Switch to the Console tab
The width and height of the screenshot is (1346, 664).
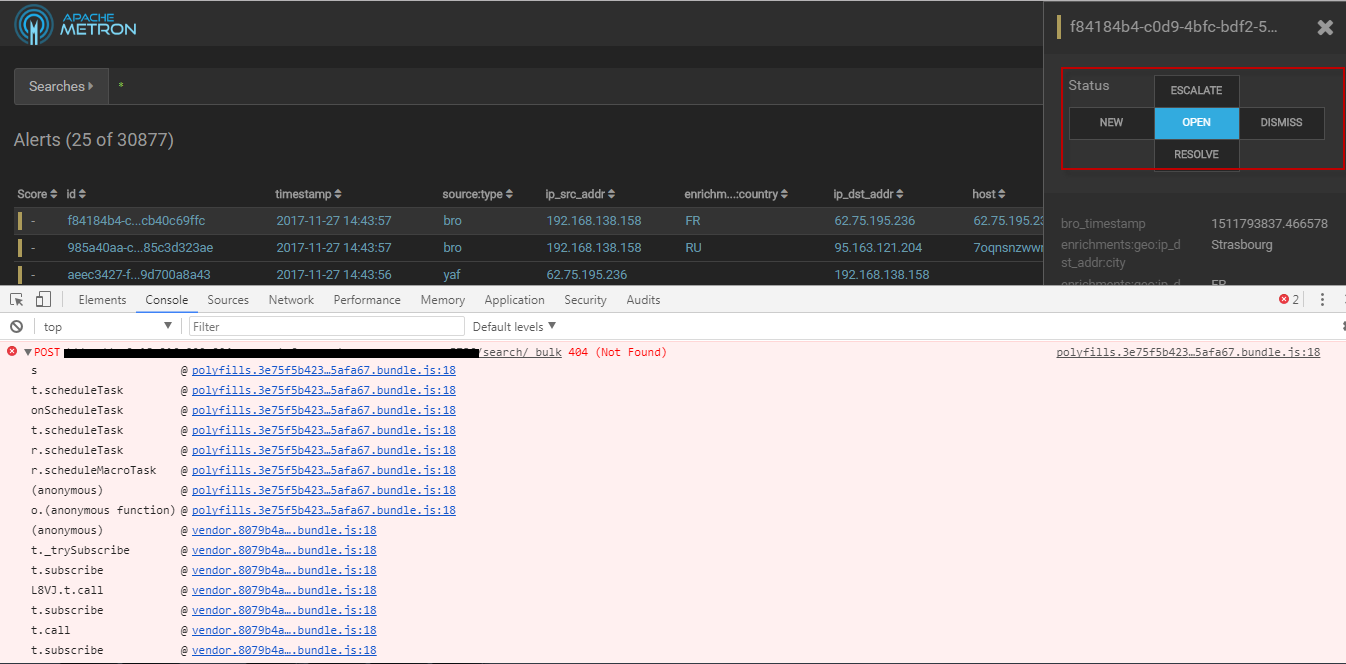click(166, 299)
